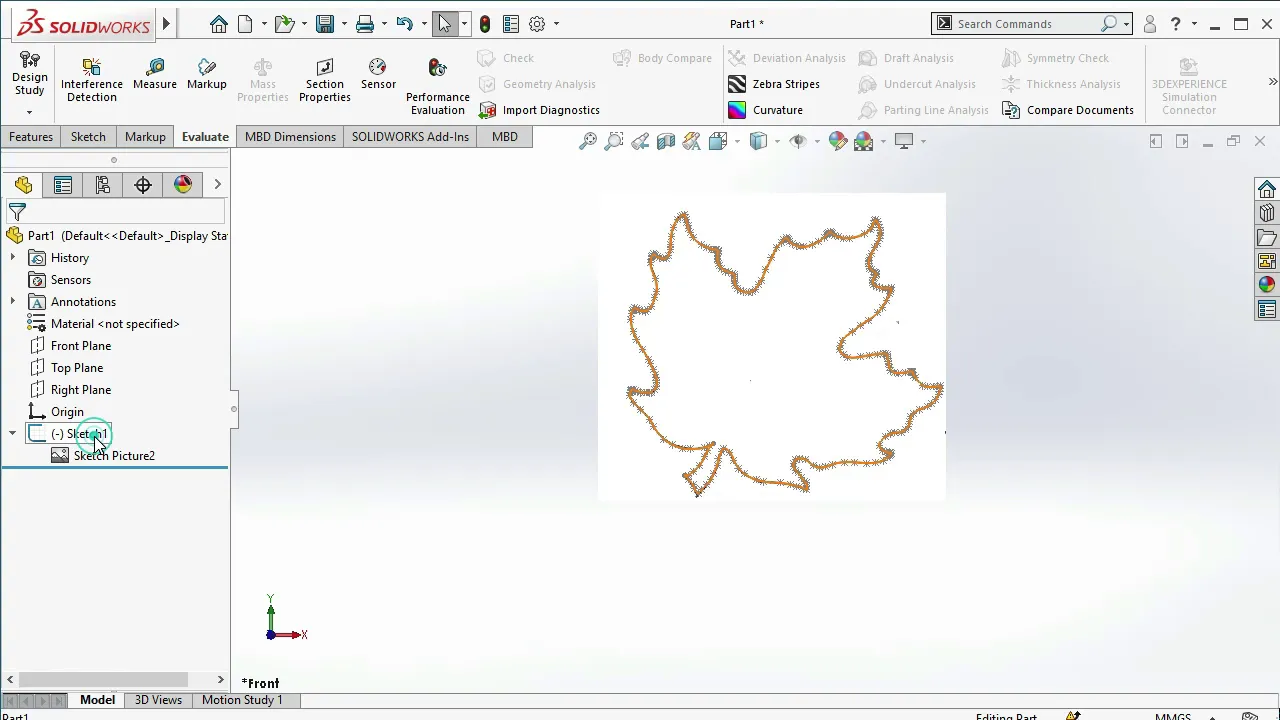Click the Rebuild traffic light icon
1280x720 pixels.
pos(485,24)
